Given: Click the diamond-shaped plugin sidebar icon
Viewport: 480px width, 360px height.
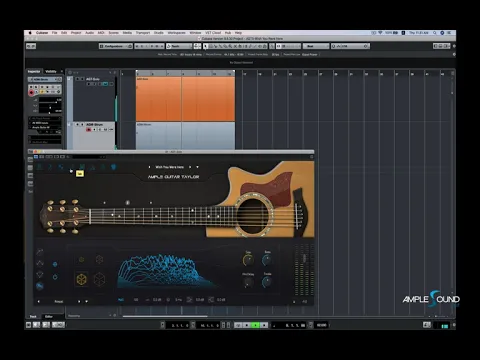Looking at the screenshot, I should point(40,275).
